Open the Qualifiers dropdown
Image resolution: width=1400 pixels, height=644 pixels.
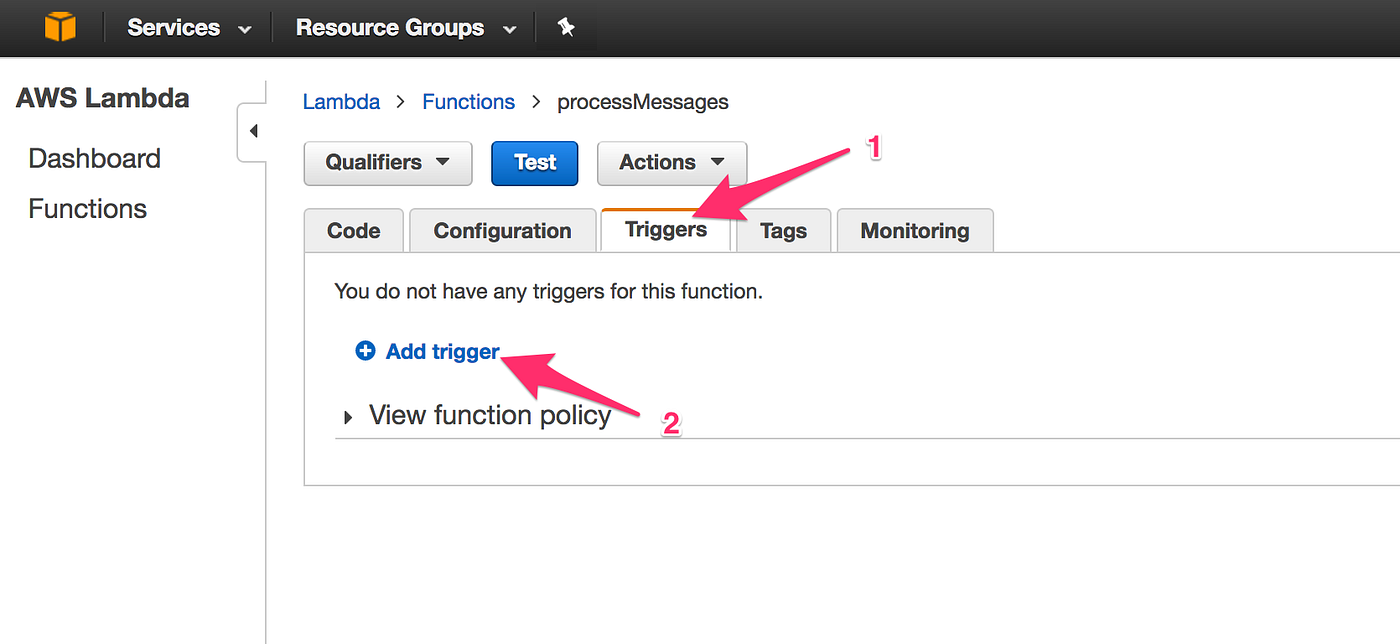pos(387,162)
